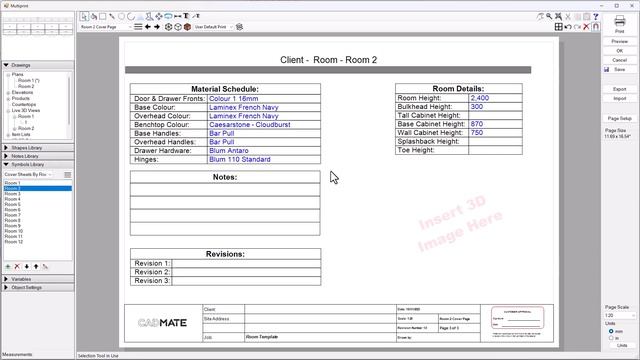Viewport: 640px width, 360px height.
Task: Move symbol up with up arrow
Action: point(36,267)
